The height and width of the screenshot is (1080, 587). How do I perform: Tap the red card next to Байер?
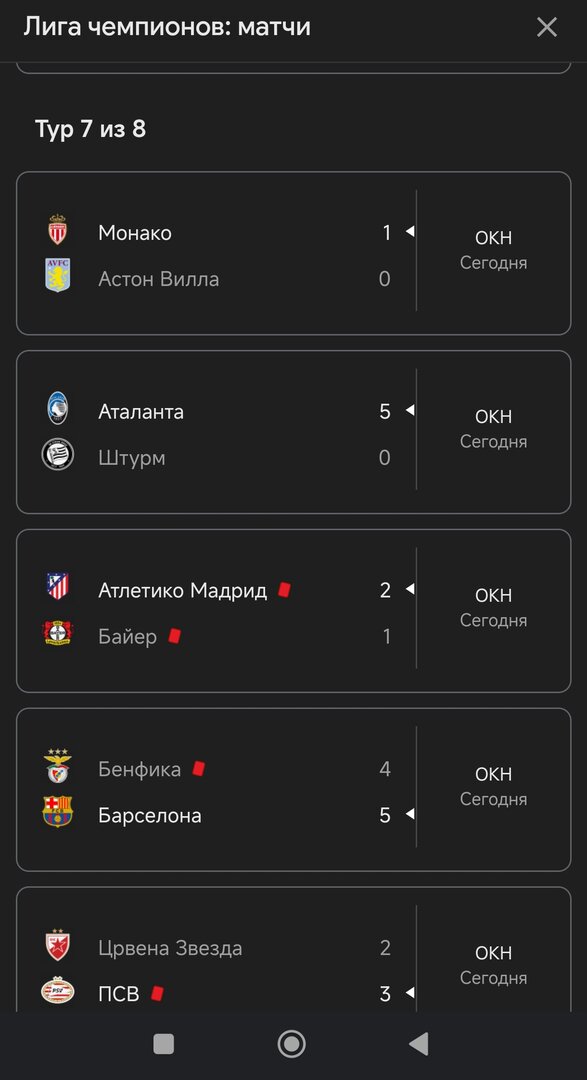(174, 635)
